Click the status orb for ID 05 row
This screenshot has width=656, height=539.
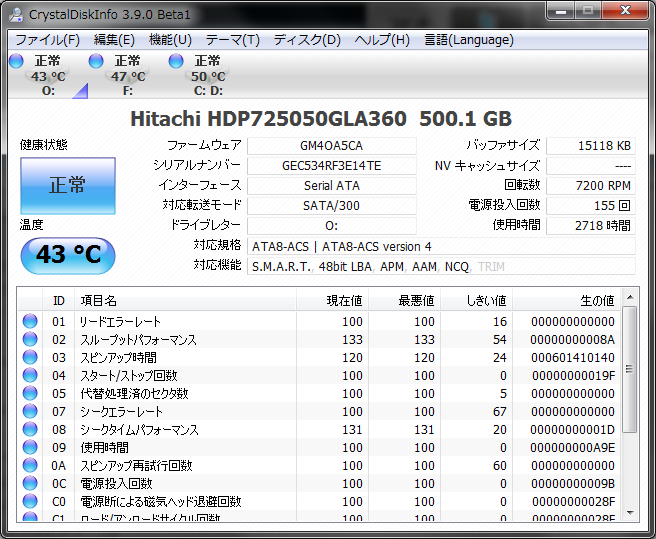(x=30, y=393)
